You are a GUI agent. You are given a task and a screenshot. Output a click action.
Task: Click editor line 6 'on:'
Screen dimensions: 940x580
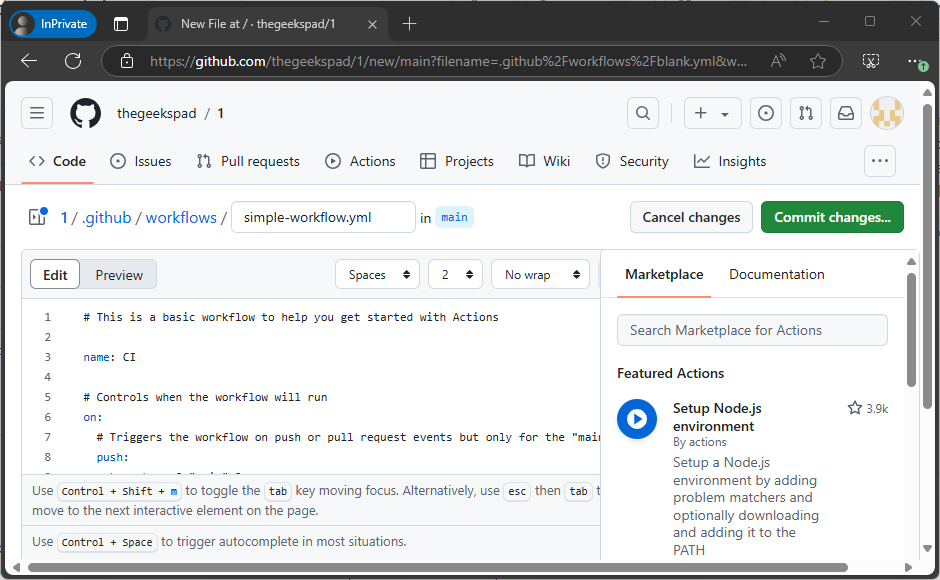click(x=93, y=417)
